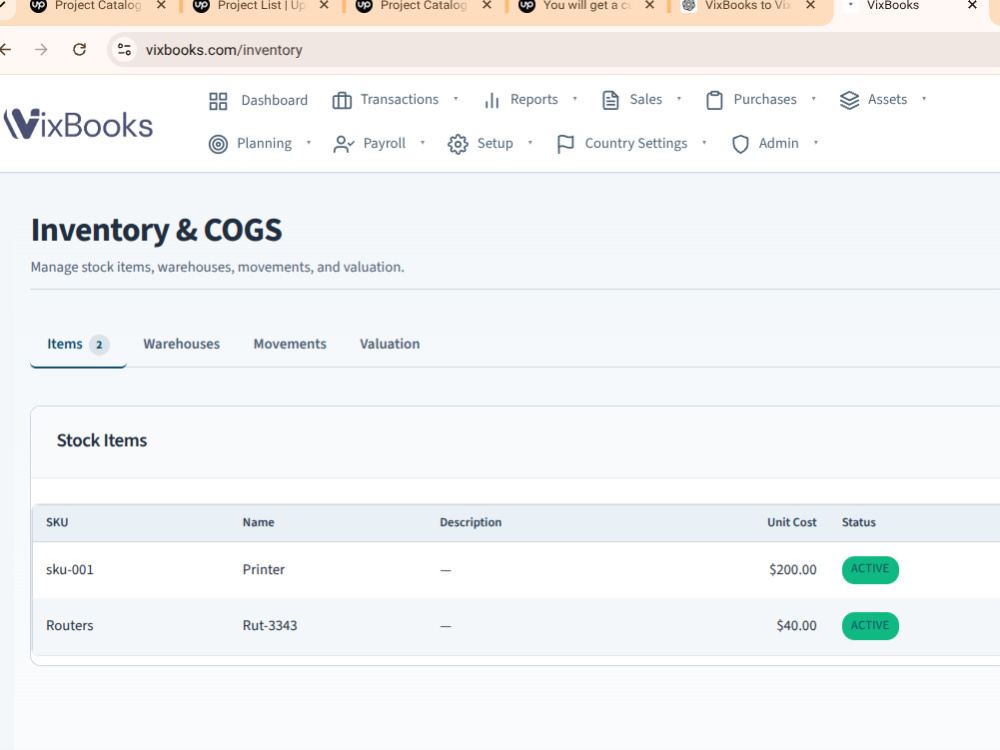Click the Setup gear icon

pos(458,144)
